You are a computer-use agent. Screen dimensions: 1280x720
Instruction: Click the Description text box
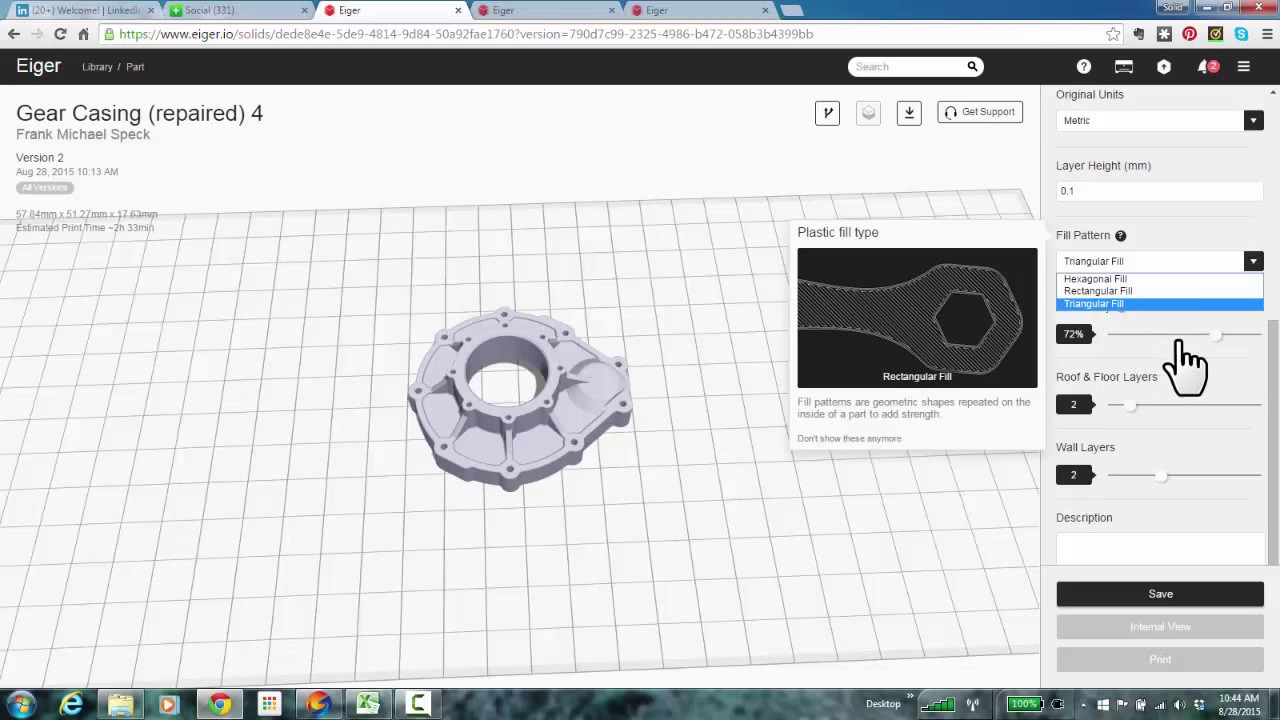coord(1160,548)
